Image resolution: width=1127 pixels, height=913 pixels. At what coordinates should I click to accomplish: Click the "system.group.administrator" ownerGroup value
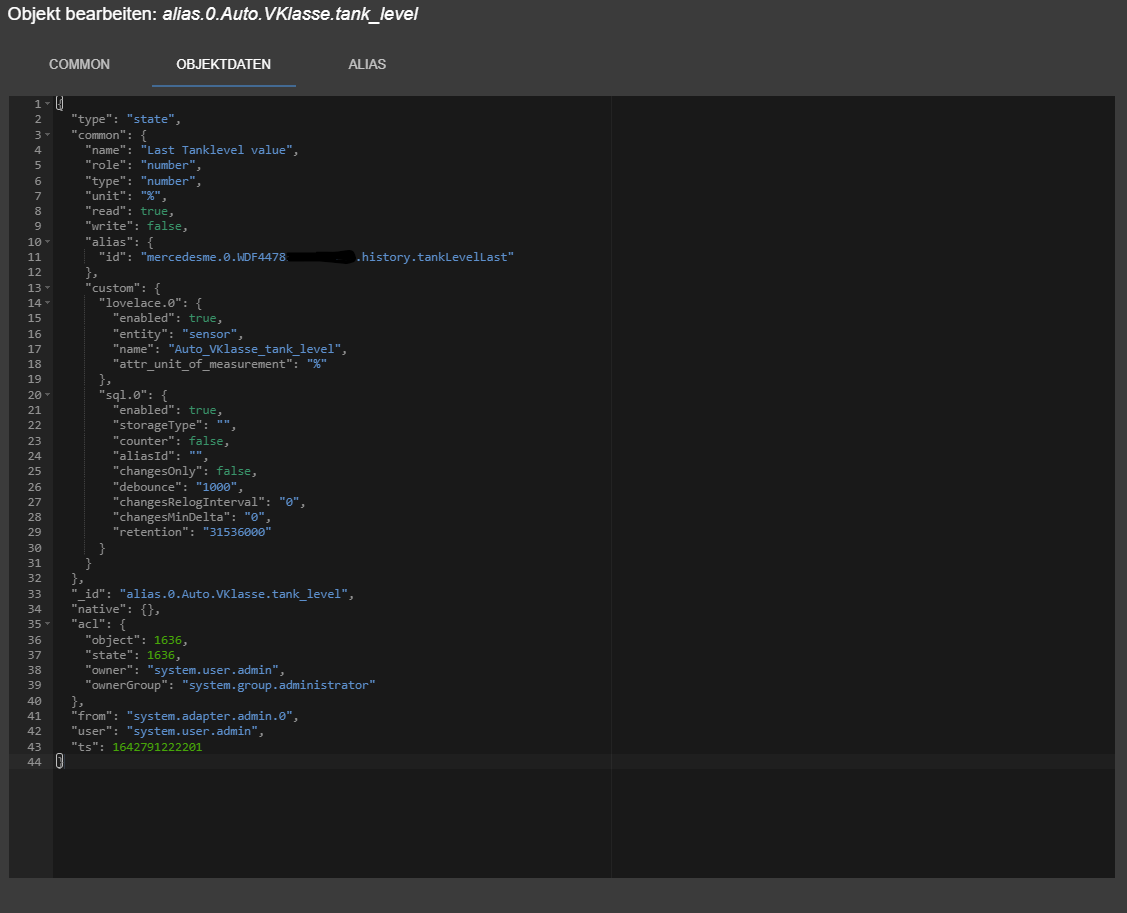(279, 685)
